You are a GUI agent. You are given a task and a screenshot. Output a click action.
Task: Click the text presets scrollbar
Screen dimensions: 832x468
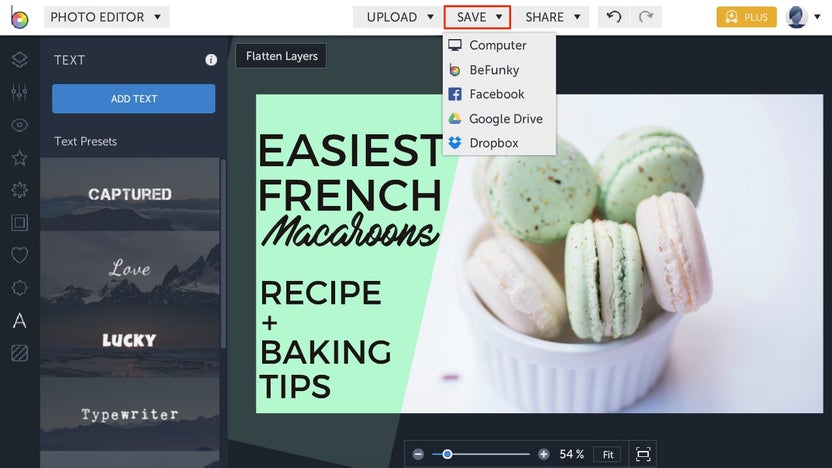coord(223,253)
